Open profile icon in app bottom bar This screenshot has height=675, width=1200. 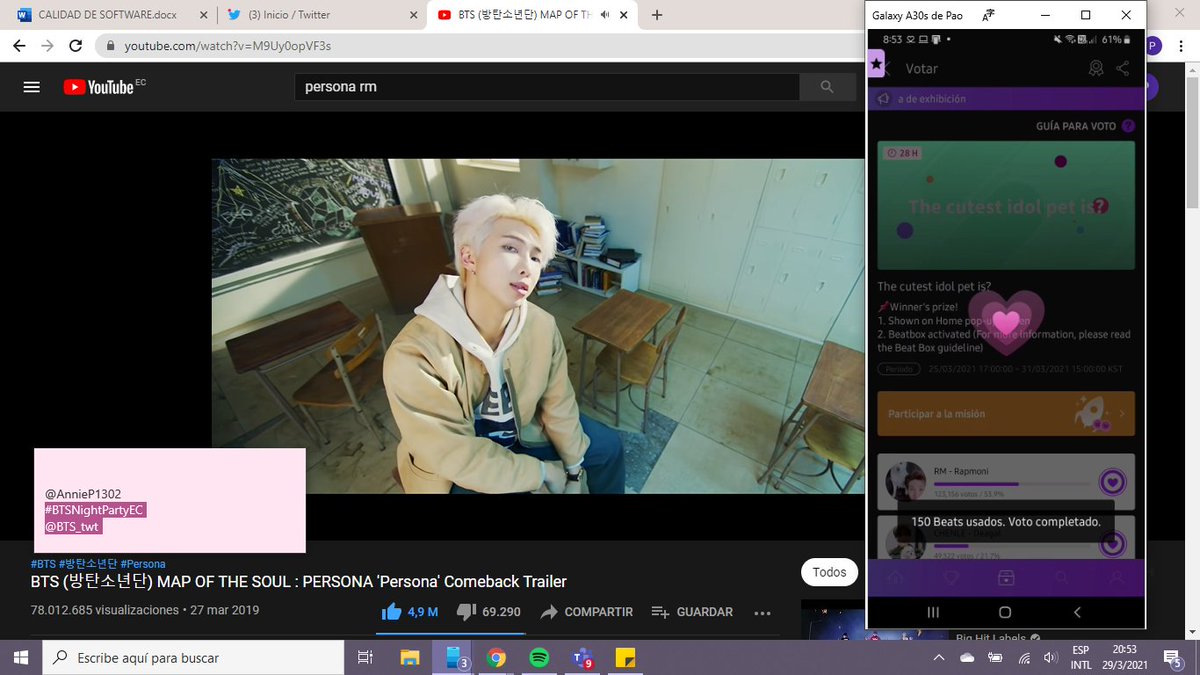pyautogui.click(x=1117, y=578)
